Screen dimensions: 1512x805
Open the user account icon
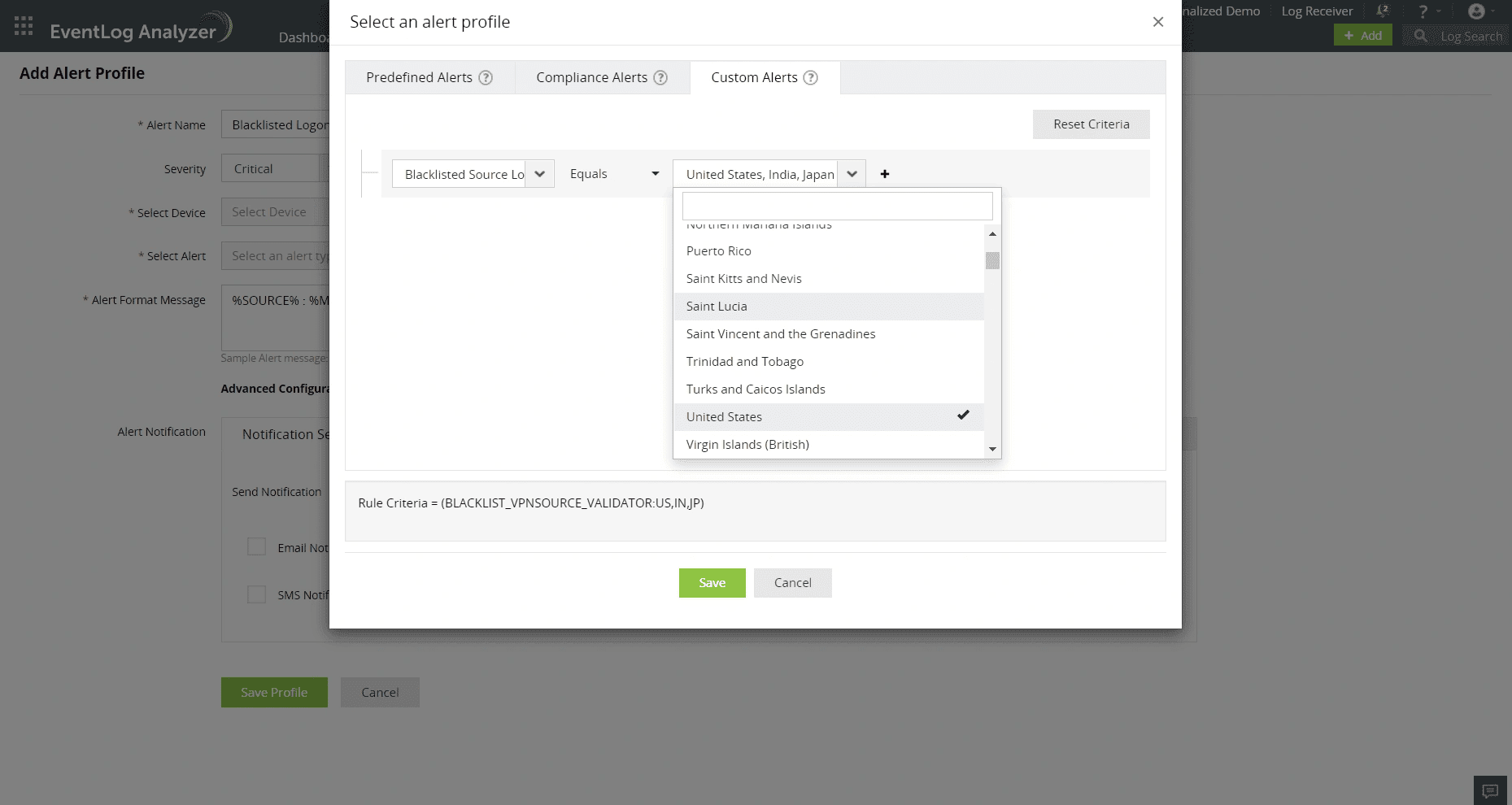1476,11
